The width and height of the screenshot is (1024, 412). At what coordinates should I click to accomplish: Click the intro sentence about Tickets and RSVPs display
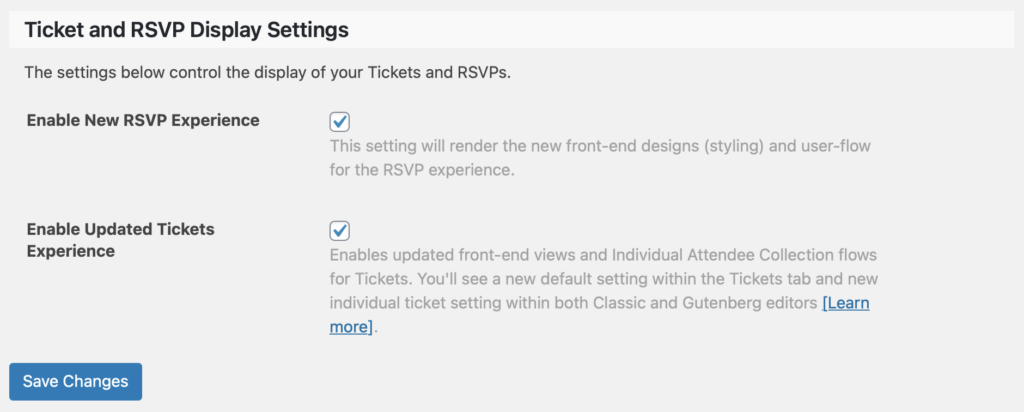(x=267, y=72)
